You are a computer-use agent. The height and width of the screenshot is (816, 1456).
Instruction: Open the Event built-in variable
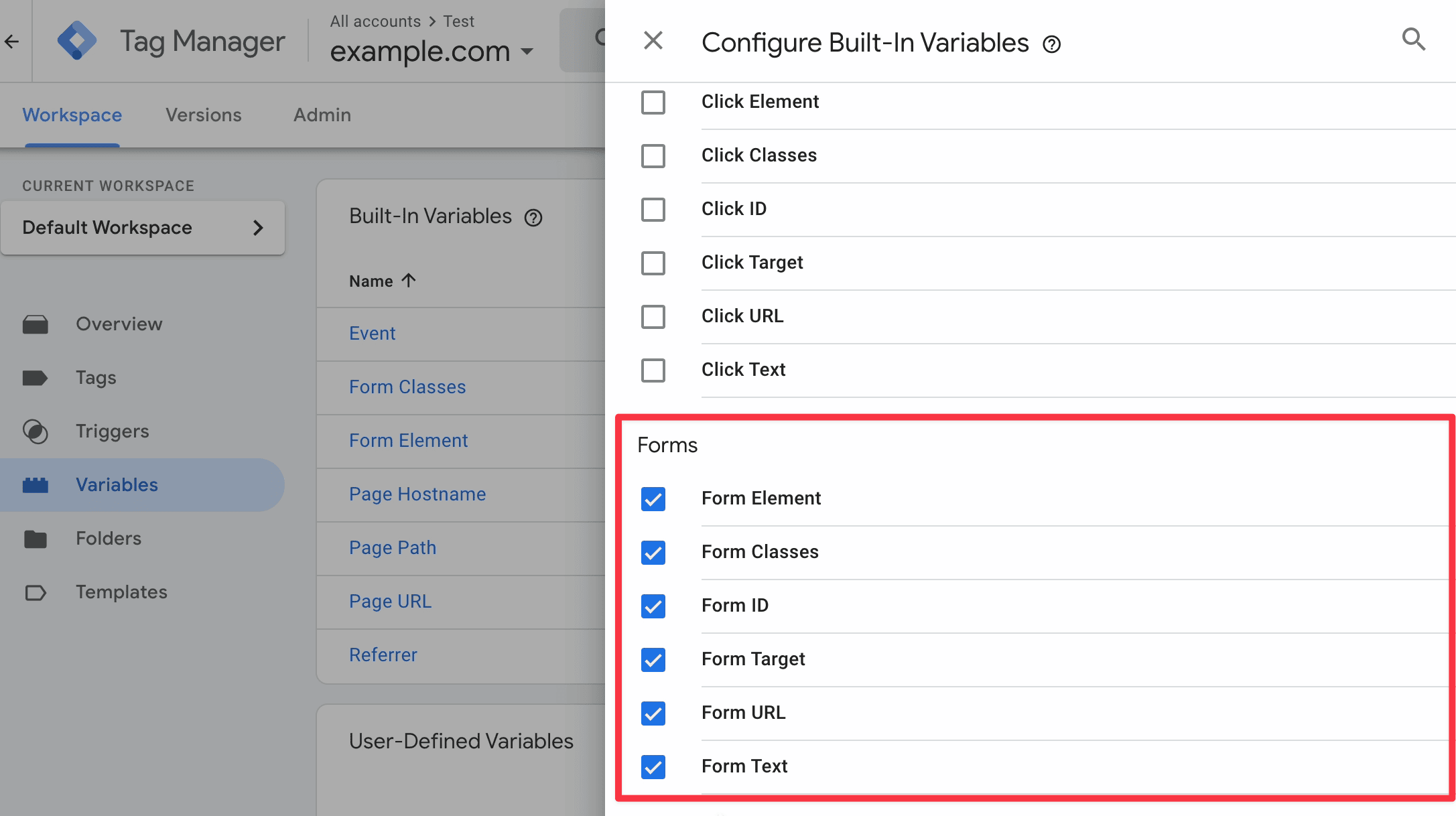(373, 334)
